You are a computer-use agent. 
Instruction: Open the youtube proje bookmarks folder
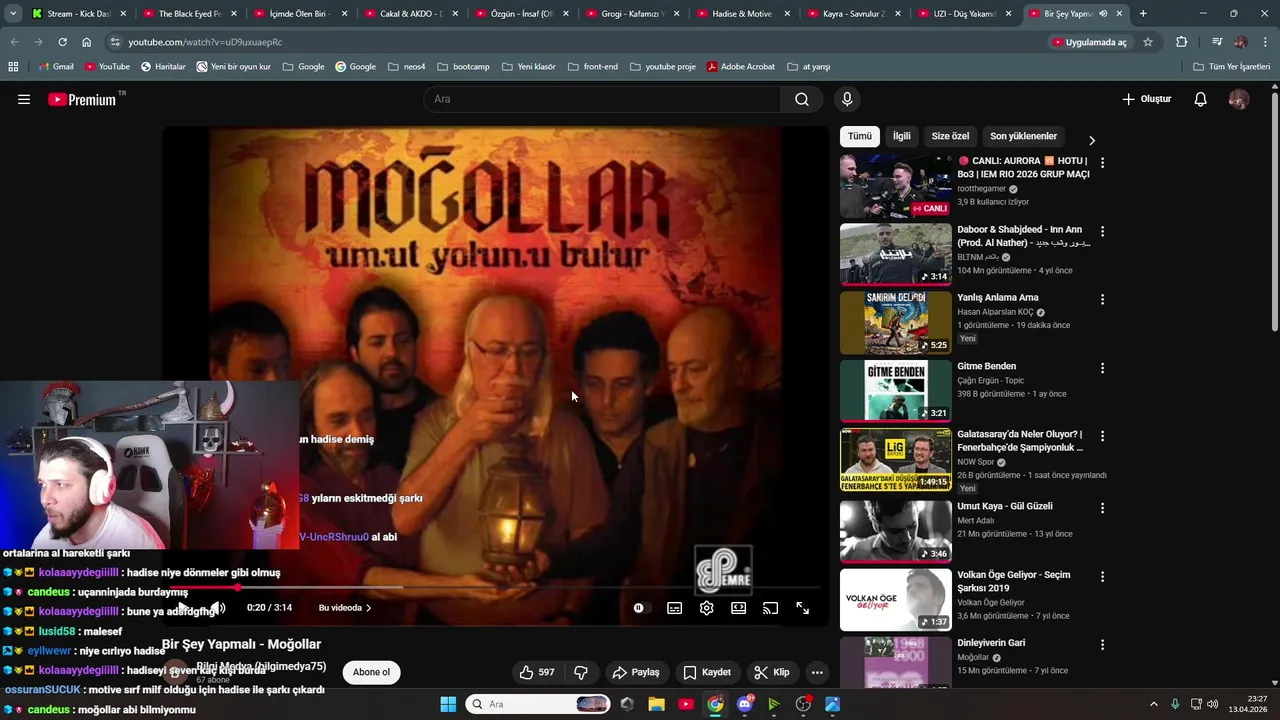click(x=662, y=66)
